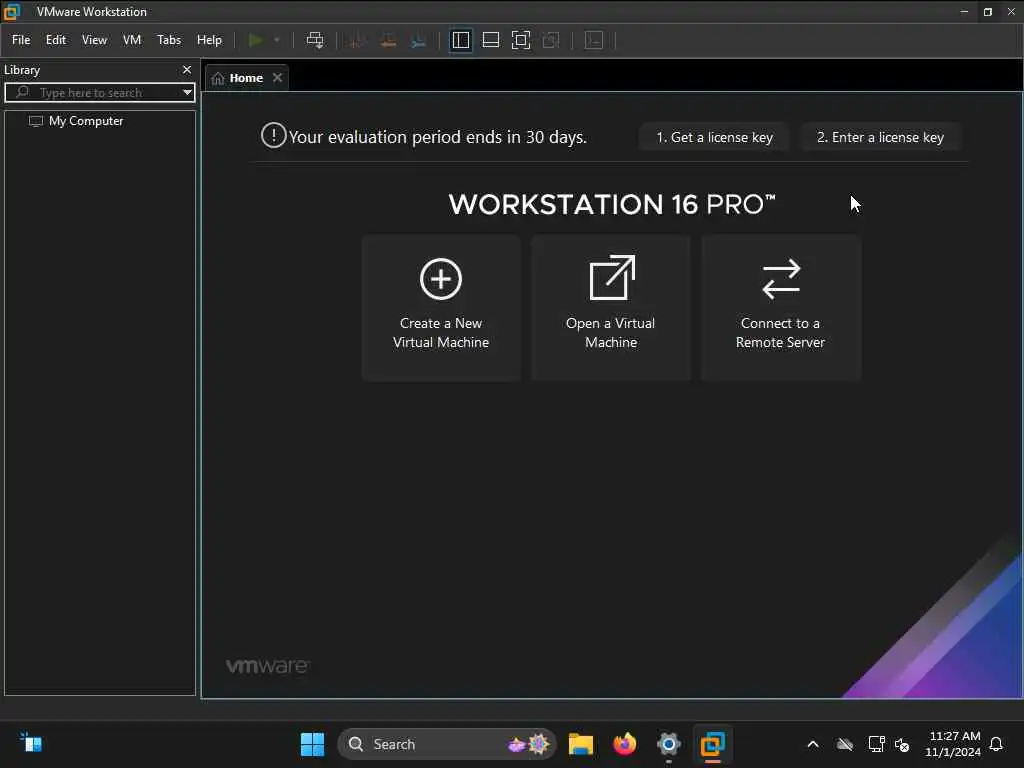Open the Edit menu
1024x768 pixels.
tap(56, 40)
